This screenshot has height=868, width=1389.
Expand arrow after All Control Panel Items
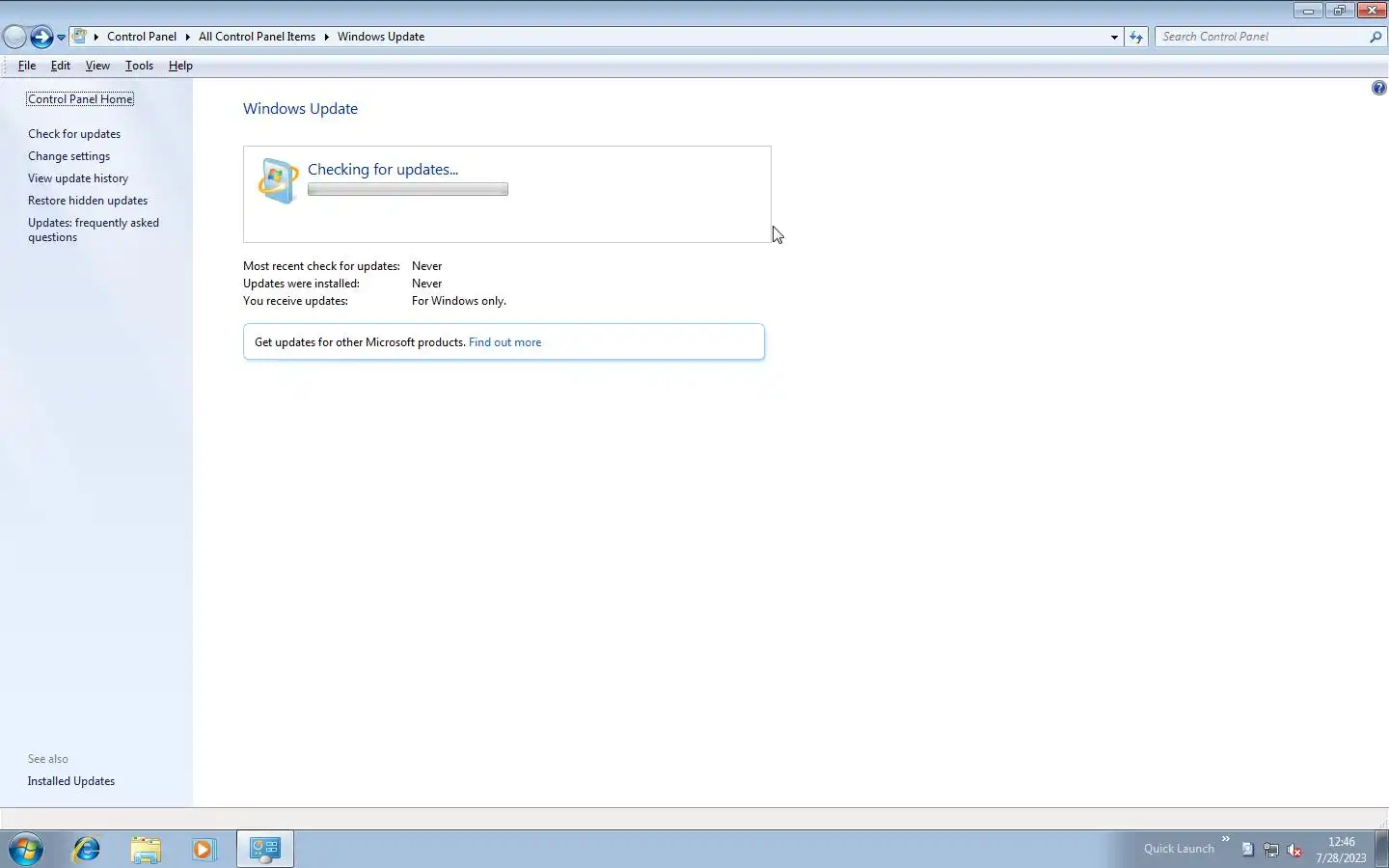[x=327, y=37]
